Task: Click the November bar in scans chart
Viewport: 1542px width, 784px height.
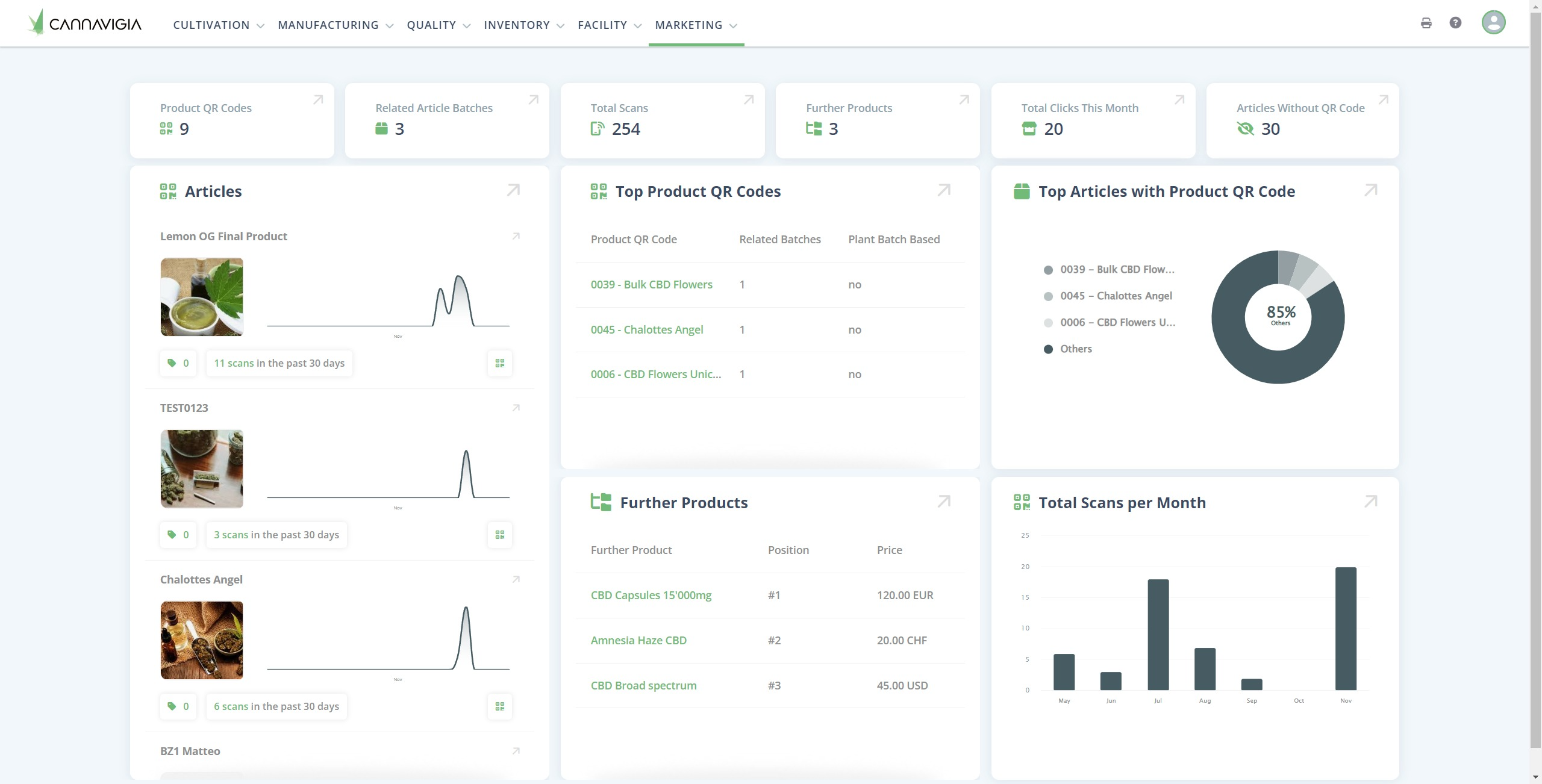Action: pyautogui.click(x=1346, y=628)
